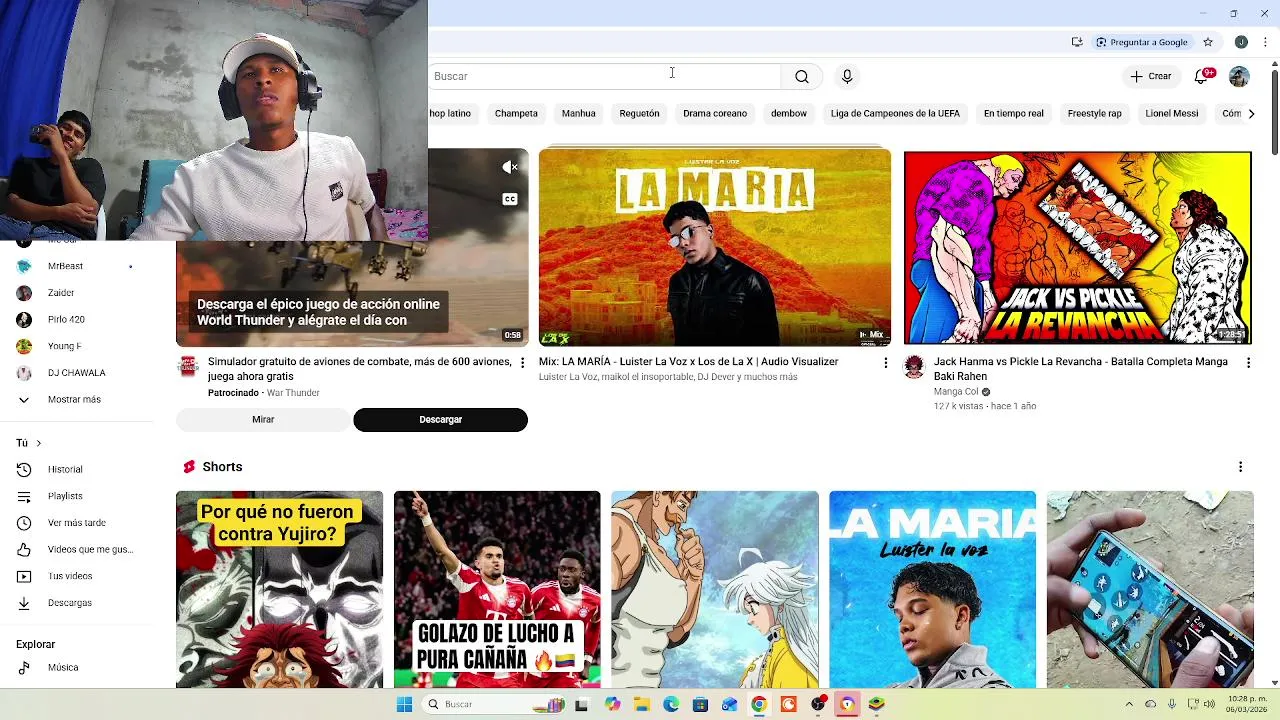
Task: Select the Freestyle rap chip
Action: [x=1094, y=113]
